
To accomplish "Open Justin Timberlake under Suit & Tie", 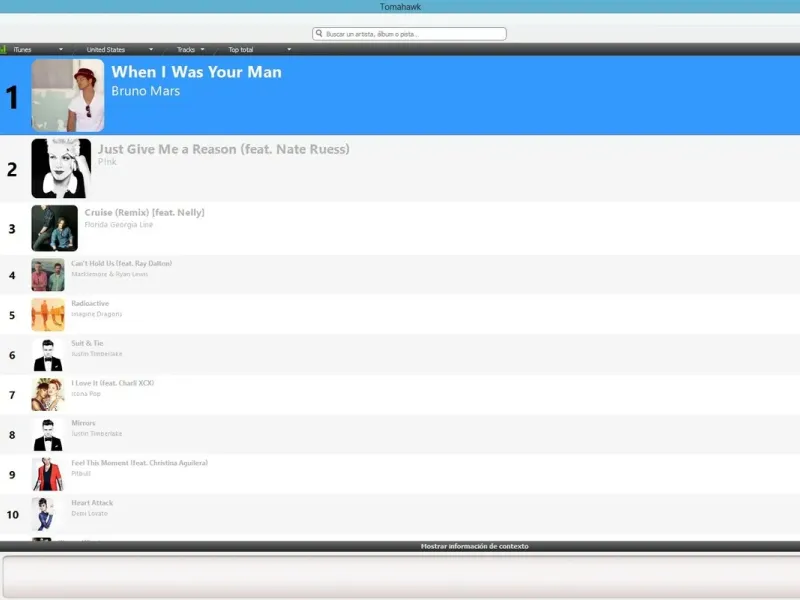I will coord(96,354).
